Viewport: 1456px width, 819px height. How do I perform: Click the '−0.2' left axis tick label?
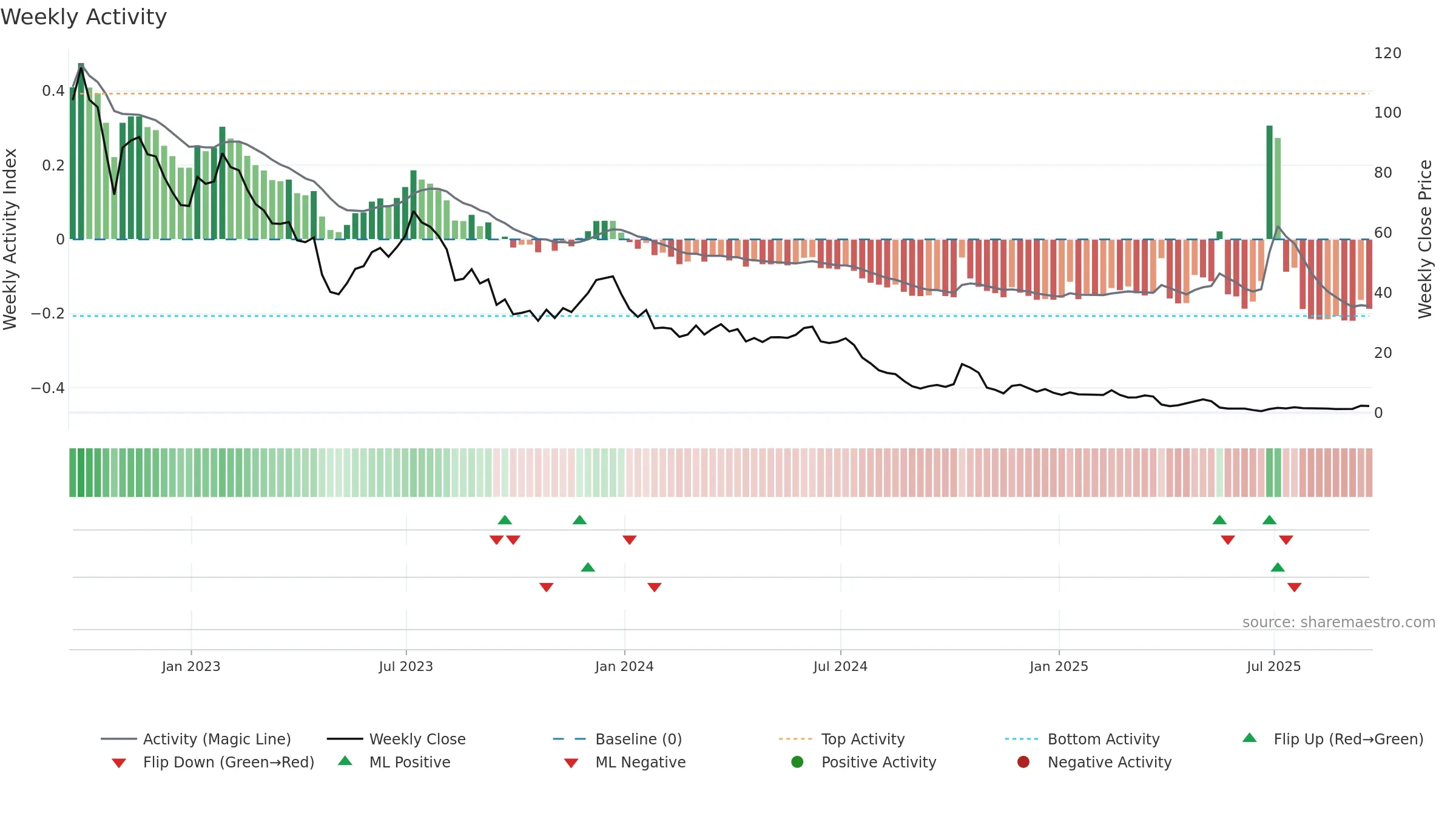48,314
